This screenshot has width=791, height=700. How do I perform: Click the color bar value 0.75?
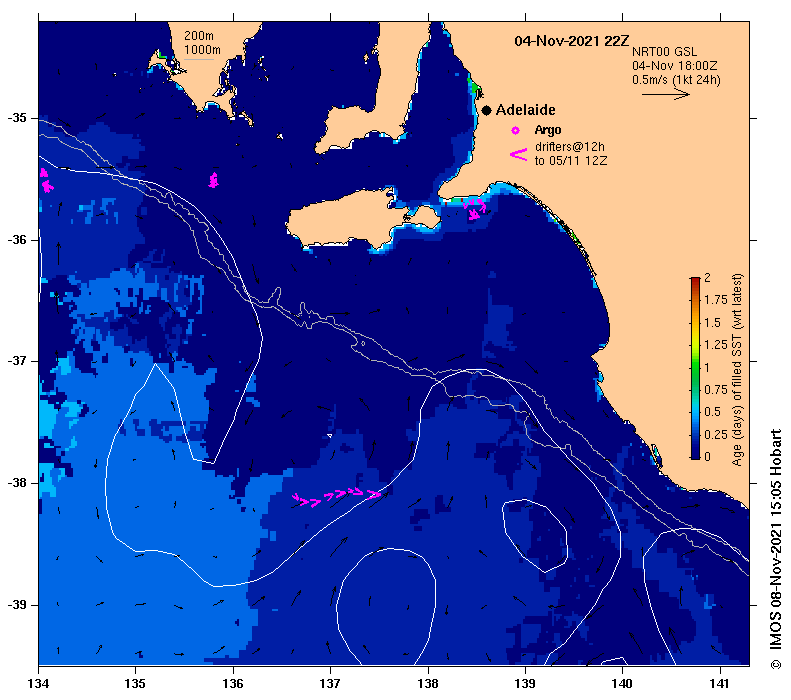pos(716,390)
